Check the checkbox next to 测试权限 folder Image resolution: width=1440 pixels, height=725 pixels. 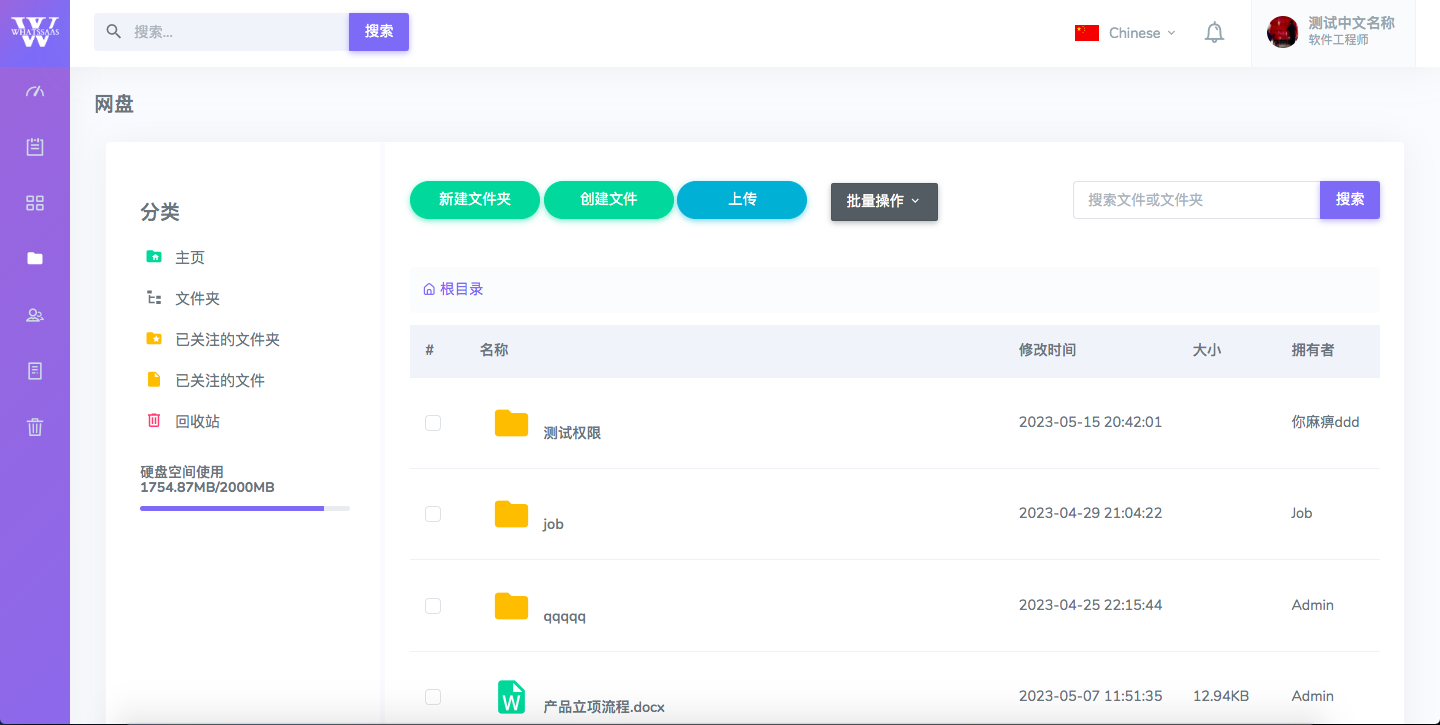[433, 422]
